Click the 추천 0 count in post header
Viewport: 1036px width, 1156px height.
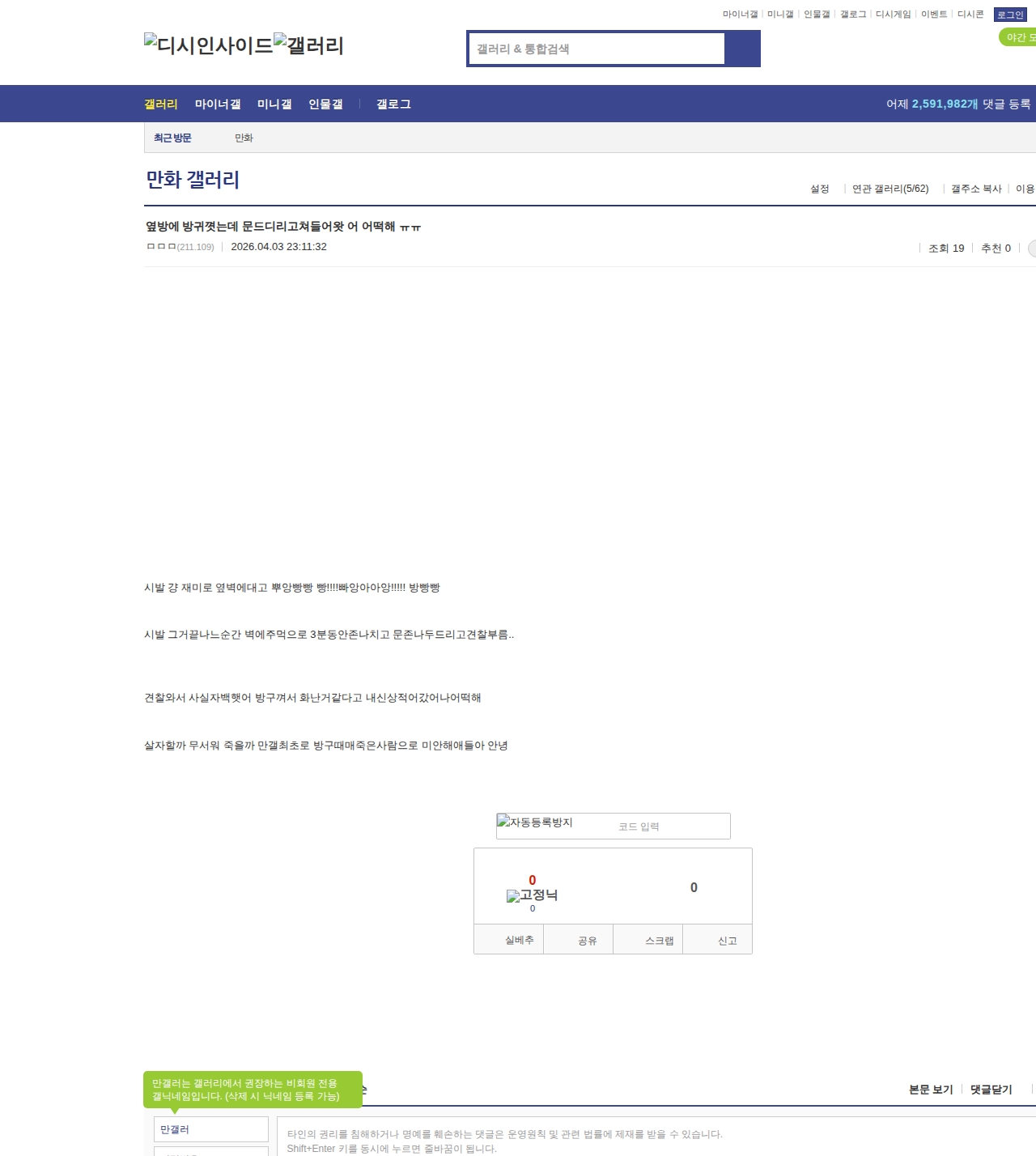point(996,249)
